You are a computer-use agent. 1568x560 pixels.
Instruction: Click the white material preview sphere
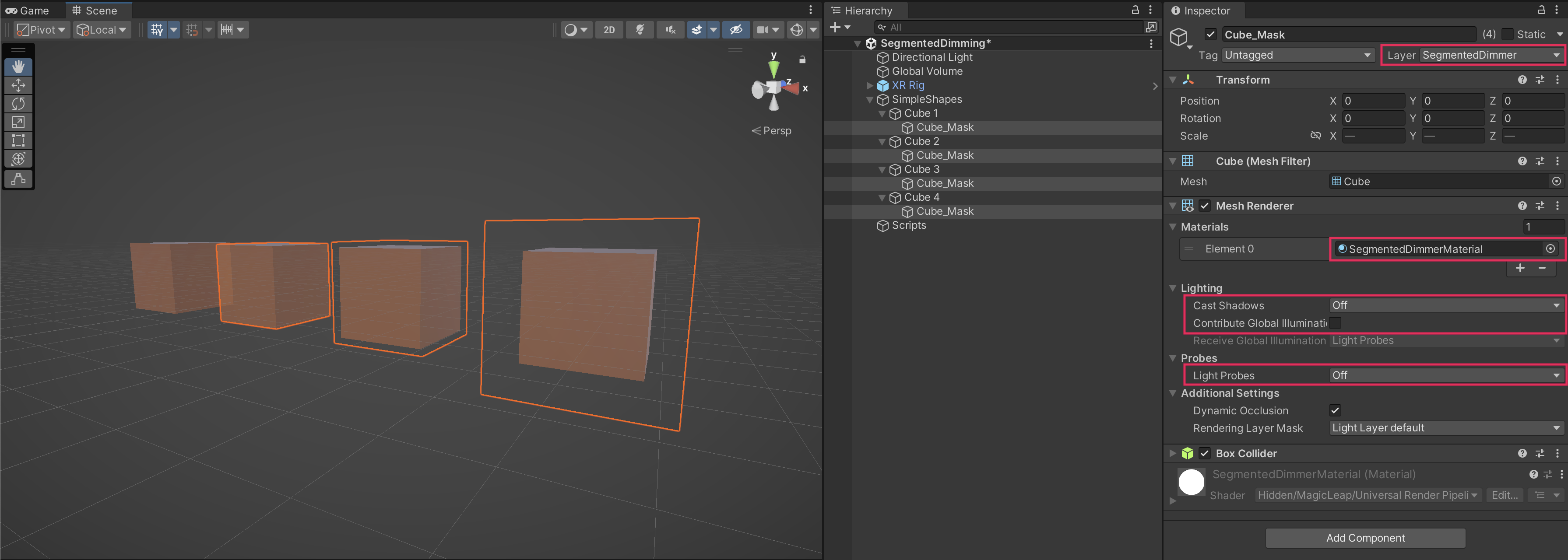[x=1191, y=482]
